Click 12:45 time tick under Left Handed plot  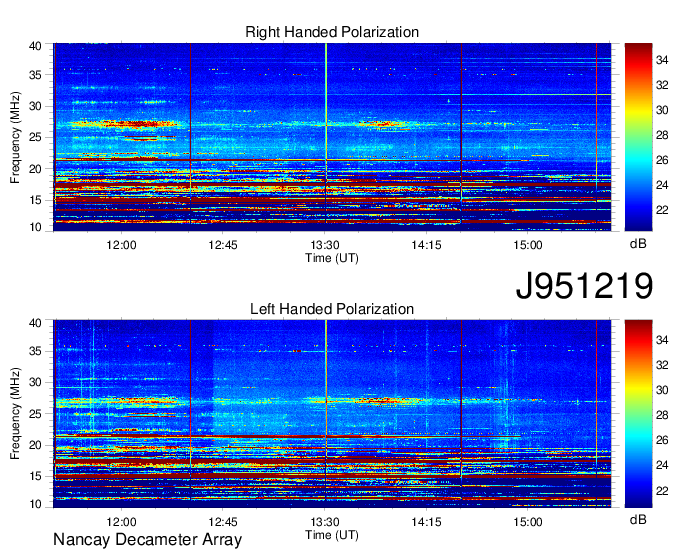(223, 522)
